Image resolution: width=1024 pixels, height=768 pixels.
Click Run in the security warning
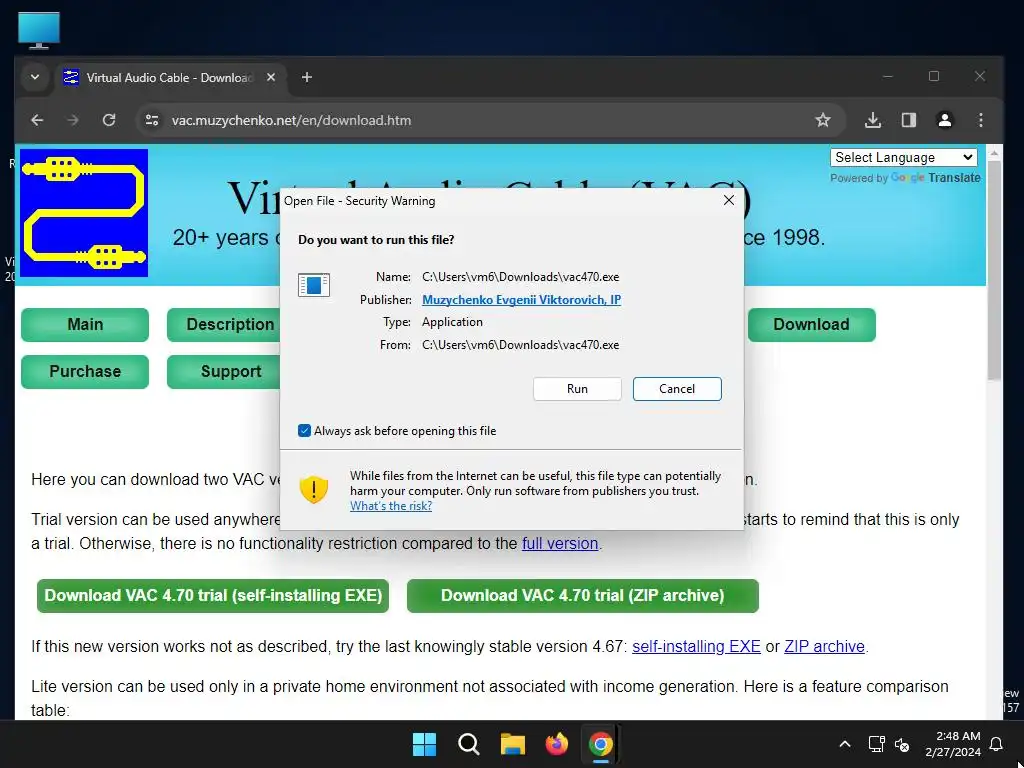577,389
